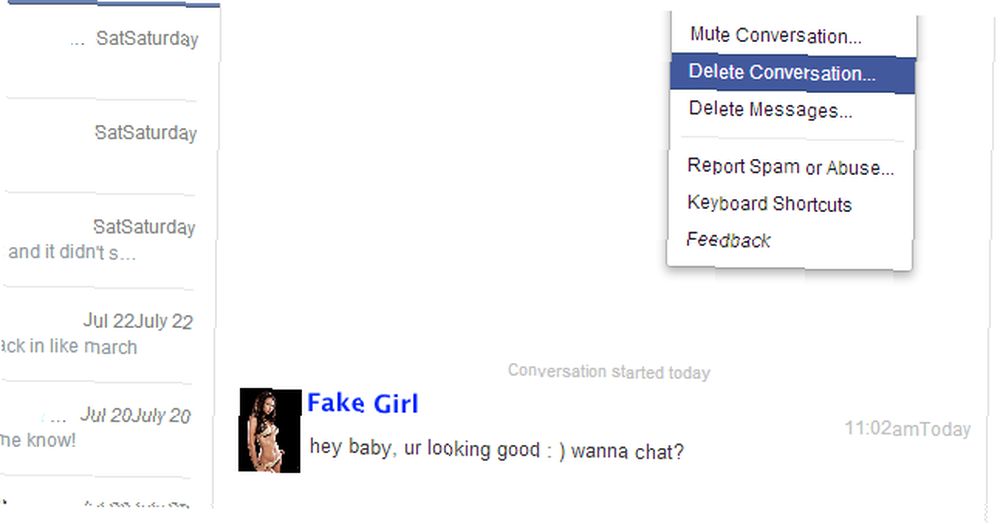This screenshot has width=1000, height=524.
Task: Click the Fake Girl profile picture
Action: [270, 430]
